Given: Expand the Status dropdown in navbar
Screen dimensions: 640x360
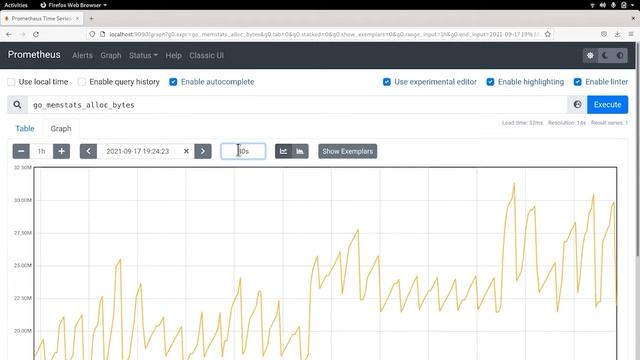Looking at the screenshot, I should (143, 56).
